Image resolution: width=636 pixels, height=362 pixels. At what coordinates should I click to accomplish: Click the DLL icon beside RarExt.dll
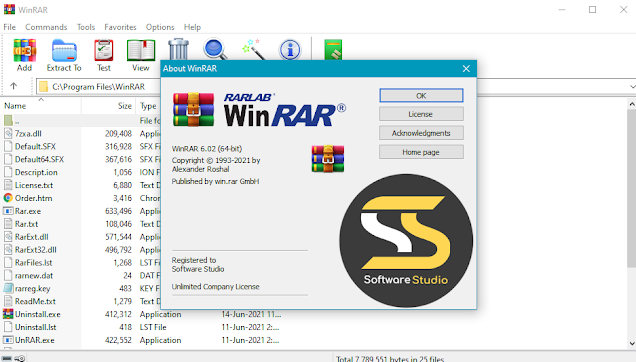(x=8, y=236)
